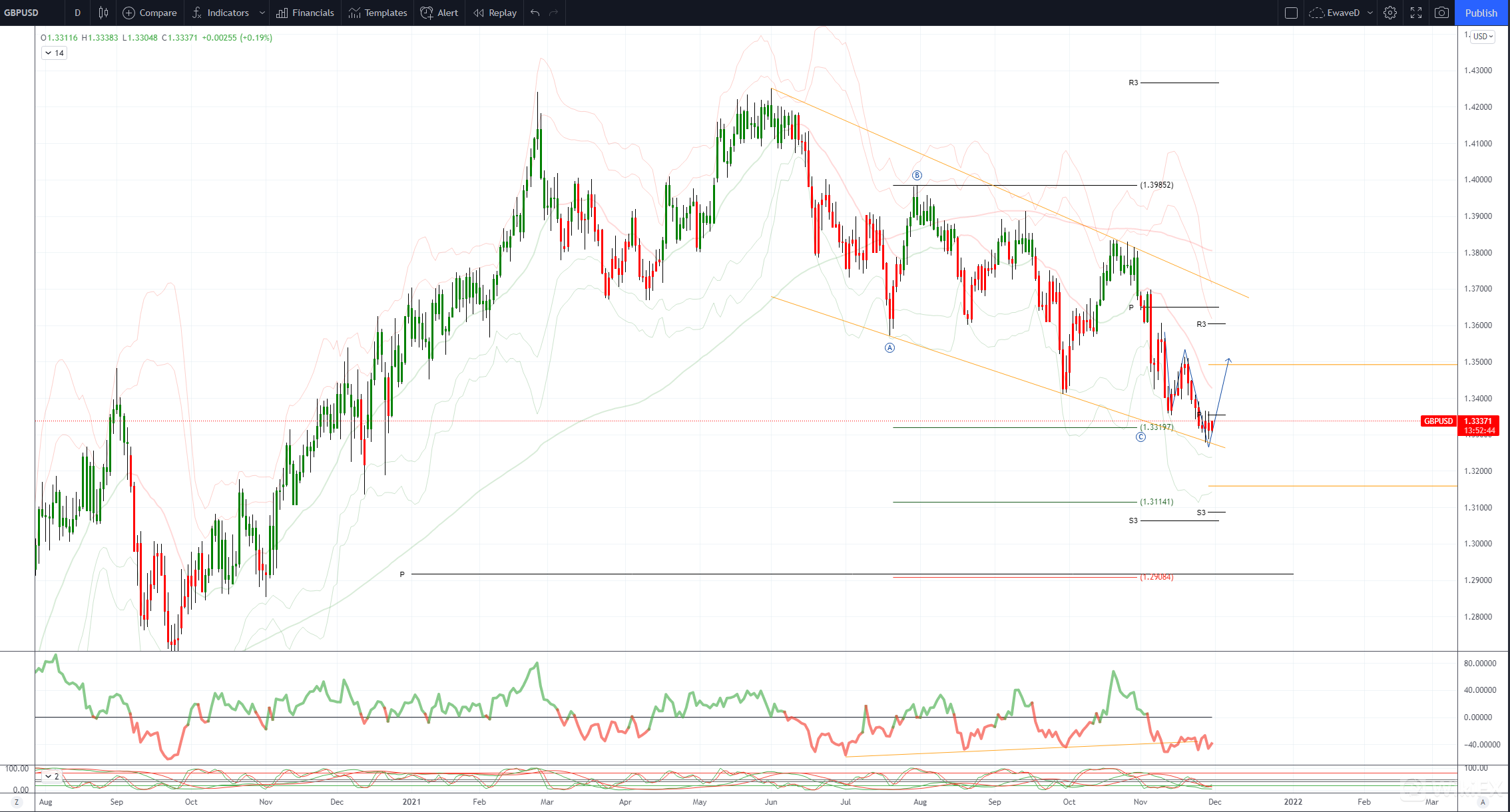The image size is (1510, 812).
Task: Open the USD currency dropdown
Action: tap(1483, 37)
